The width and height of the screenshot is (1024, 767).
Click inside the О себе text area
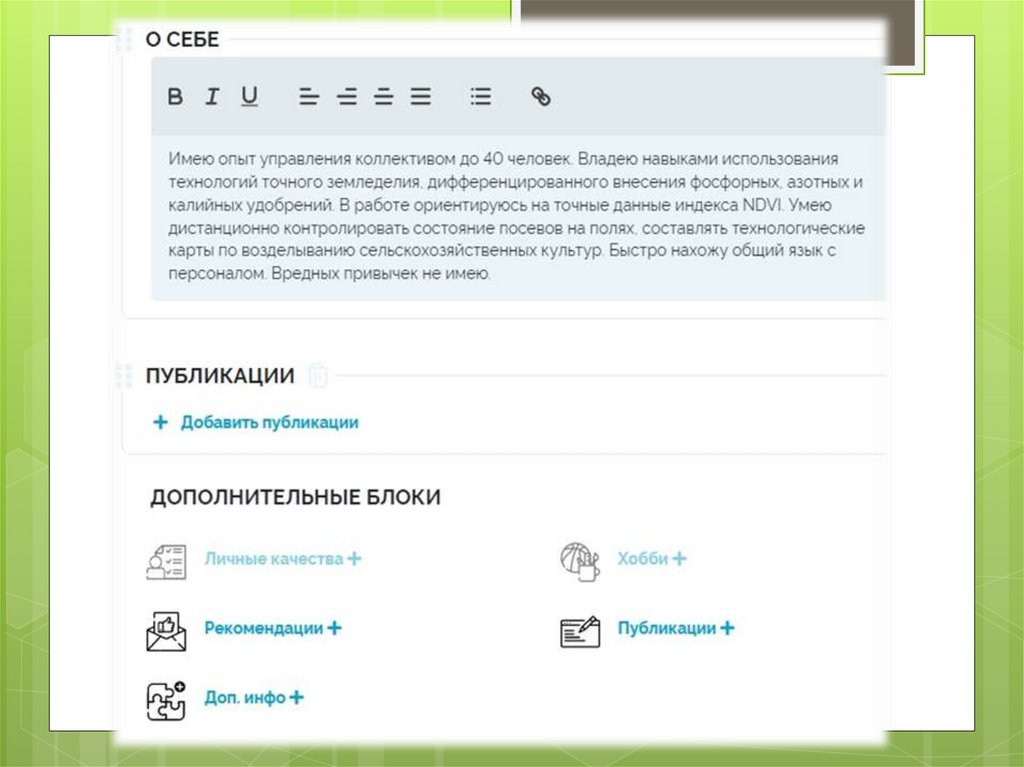click(517, 217)
